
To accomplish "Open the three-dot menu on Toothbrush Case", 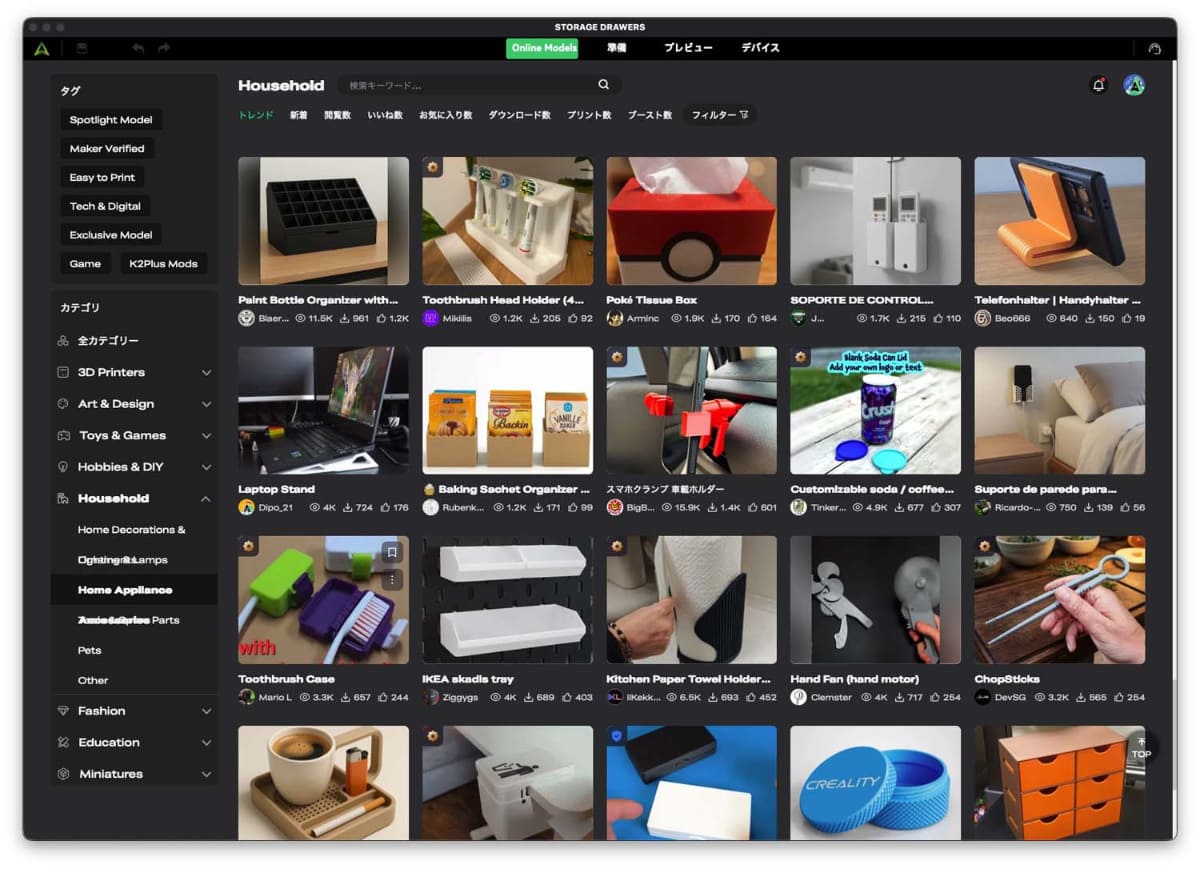I will pyautogui.click(x=393, y=579).
